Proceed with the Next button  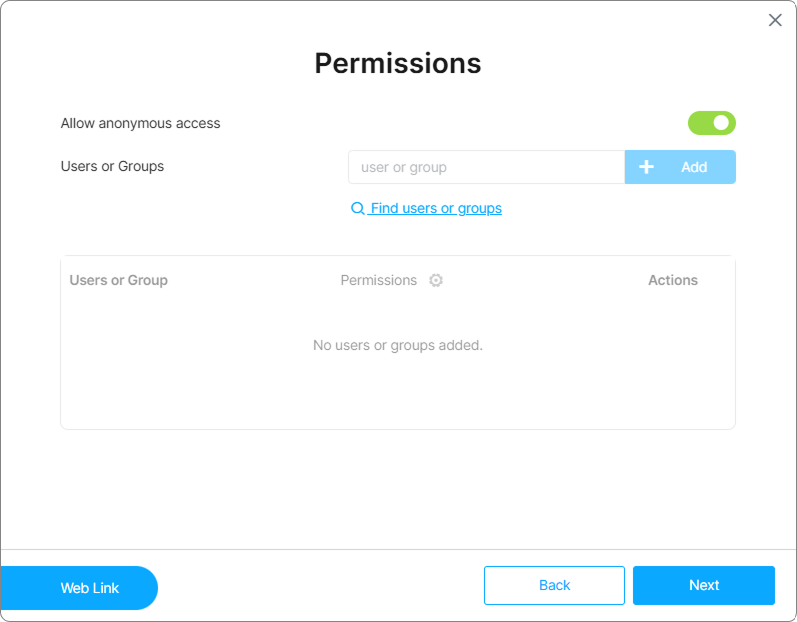tap(703, 585)
